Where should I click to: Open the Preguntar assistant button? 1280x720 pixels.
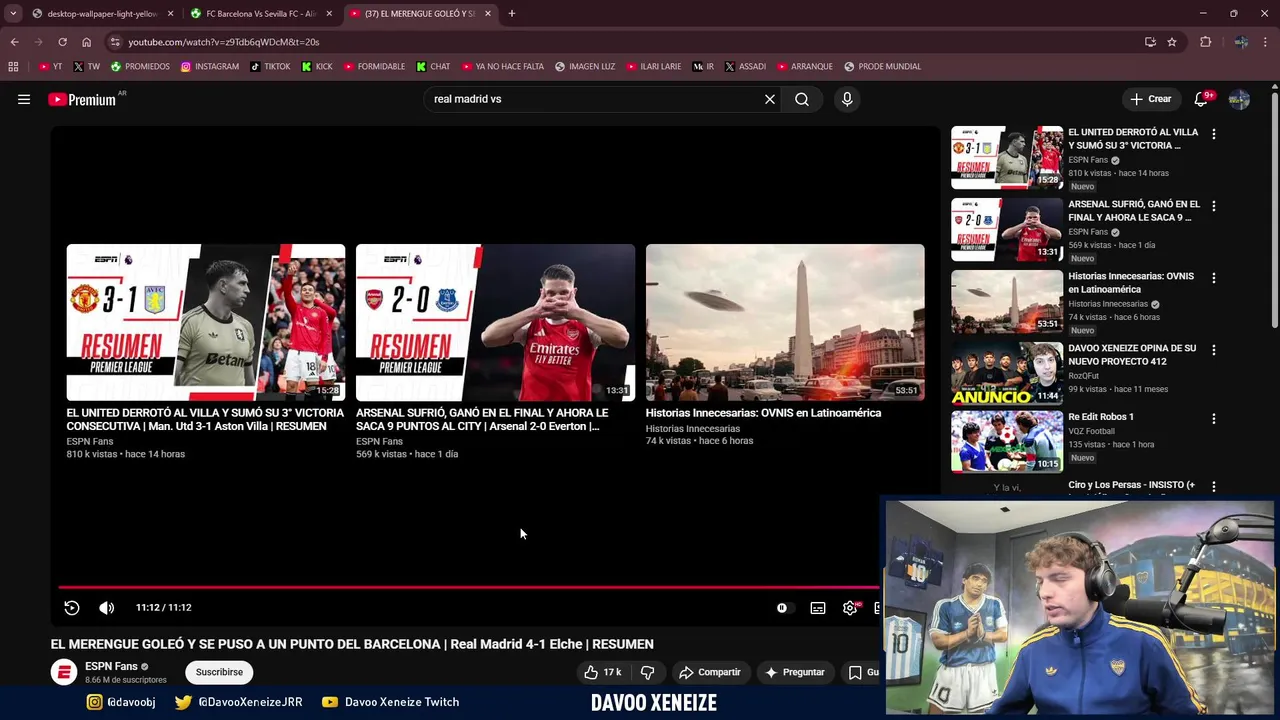(x=794, y=672)
